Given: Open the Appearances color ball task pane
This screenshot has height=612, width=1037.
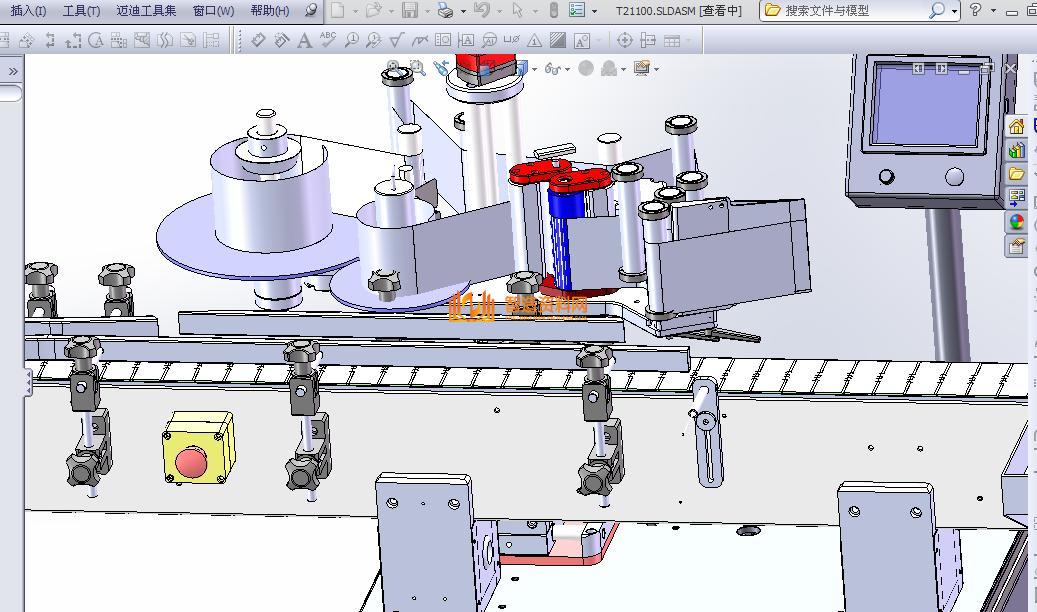Looking at the screenshot, I should click(x=1016, y=221).
